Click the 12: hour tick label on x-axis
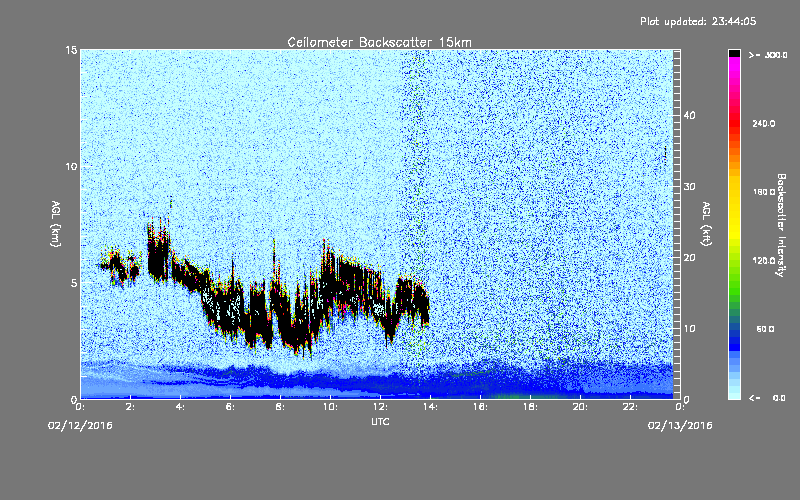The width and height of the screenshot is (800, 500). coord(380,407)
